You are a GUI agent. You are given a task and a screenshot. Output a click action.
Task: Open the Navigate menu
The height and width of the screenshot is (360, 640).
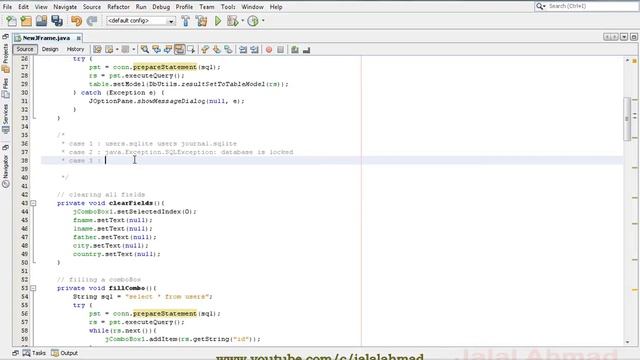click(x=65, y=7)
